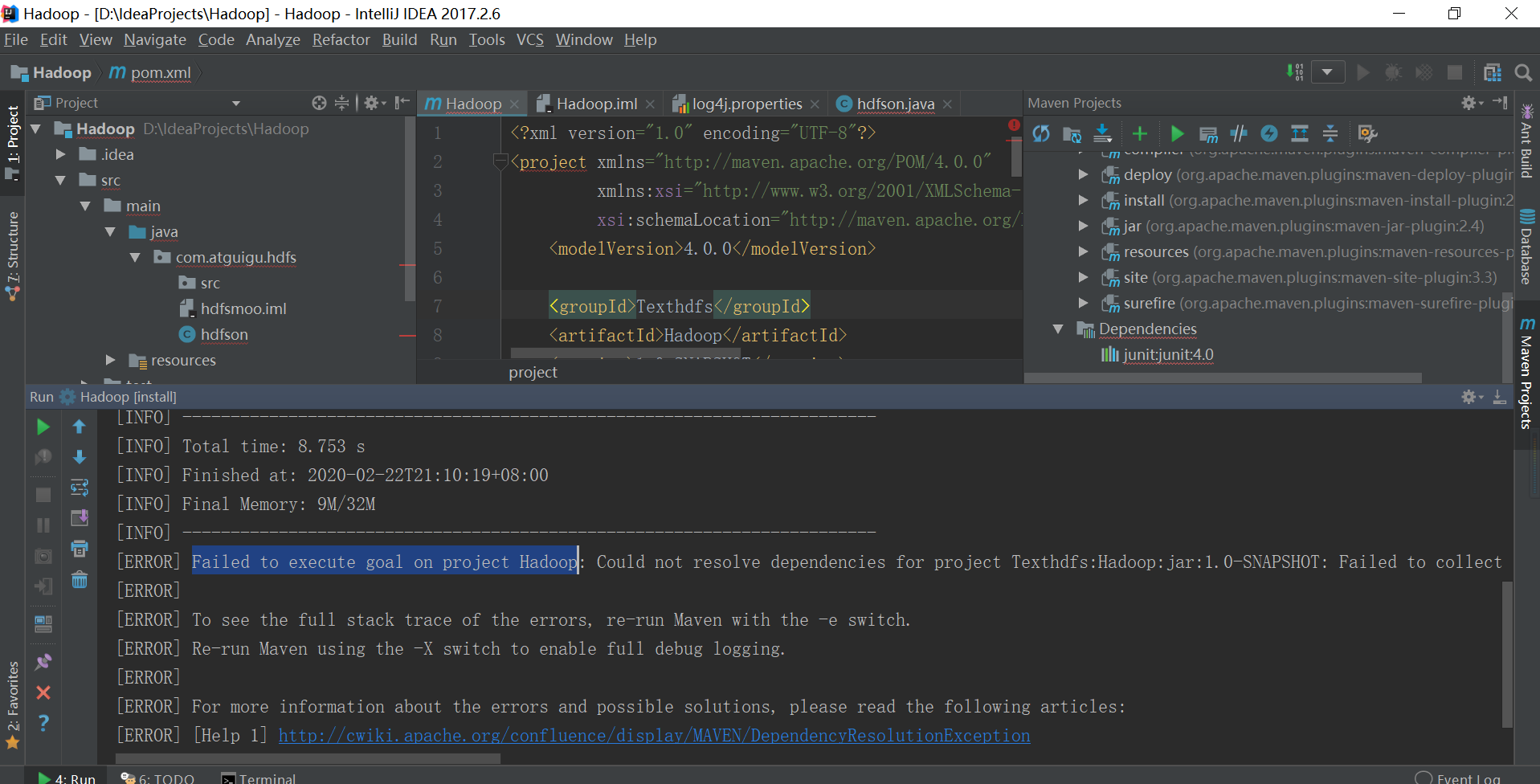Execute Maven goal icon
1540x784 pixels.
pyautogui.click(x=1208, y=133)
